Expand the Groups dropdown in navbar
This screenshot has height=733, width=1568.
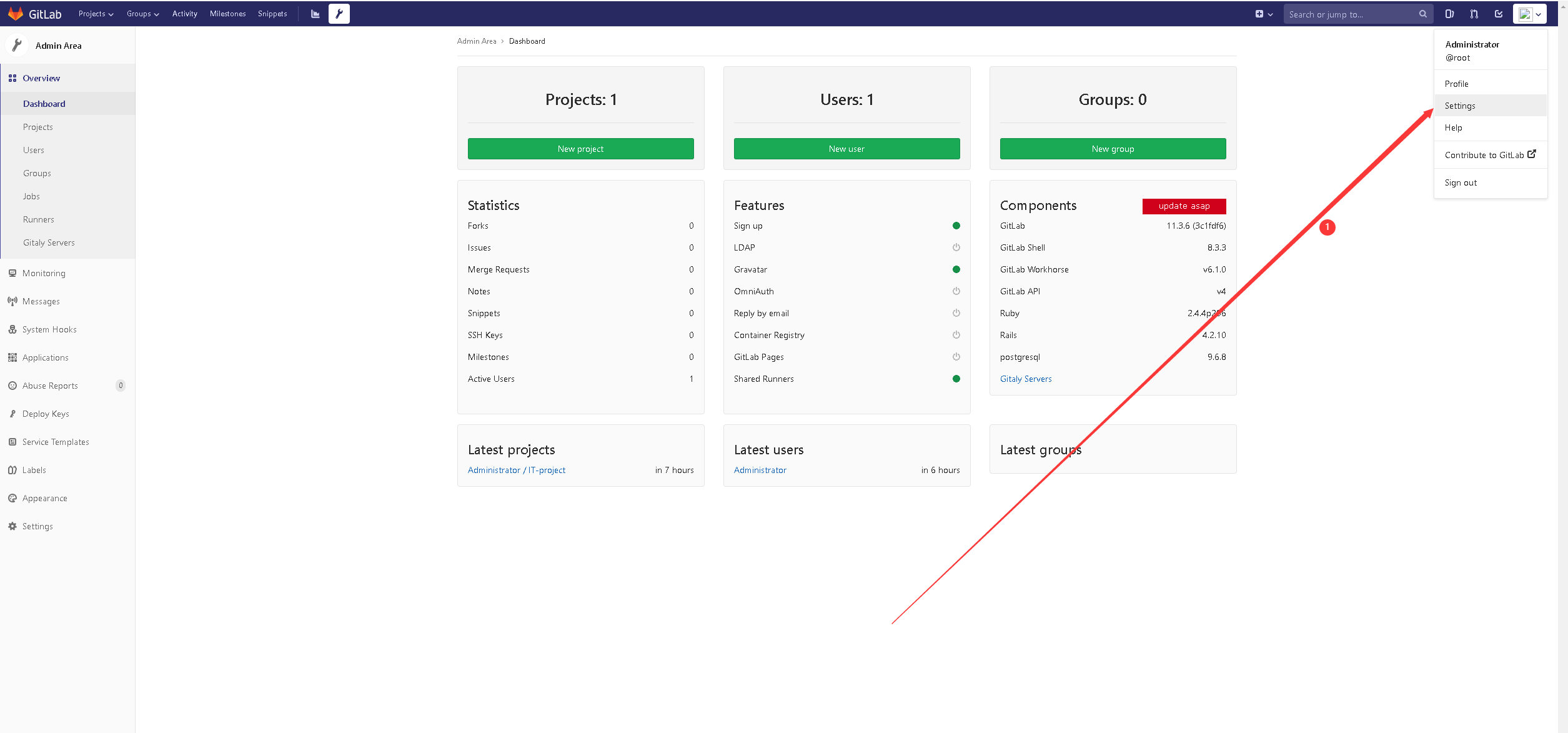142,14
